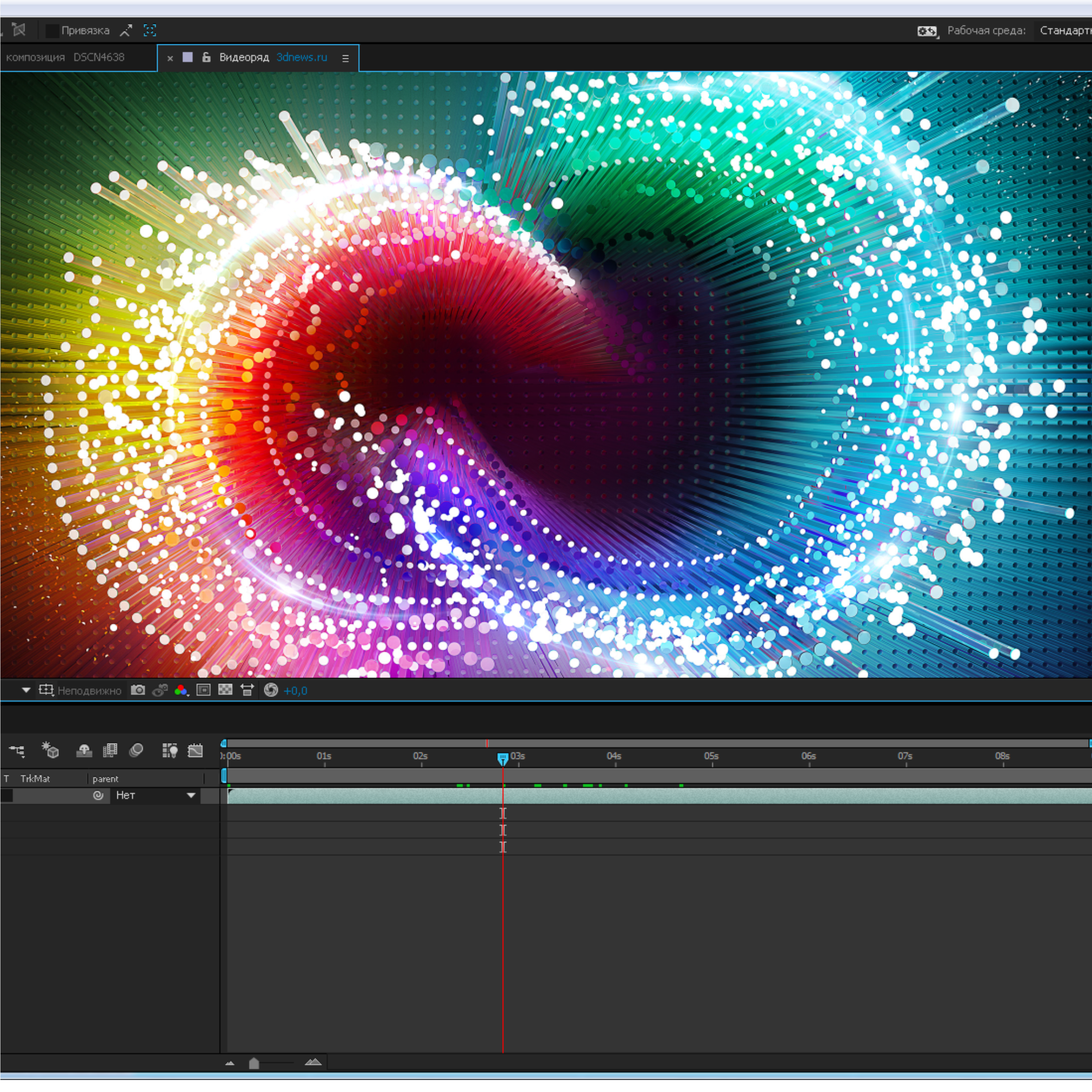Open the RGB channel display menu
The width and height of the screenshot is (1092, 1092).
pyautogui.click(x=181, y=690)
